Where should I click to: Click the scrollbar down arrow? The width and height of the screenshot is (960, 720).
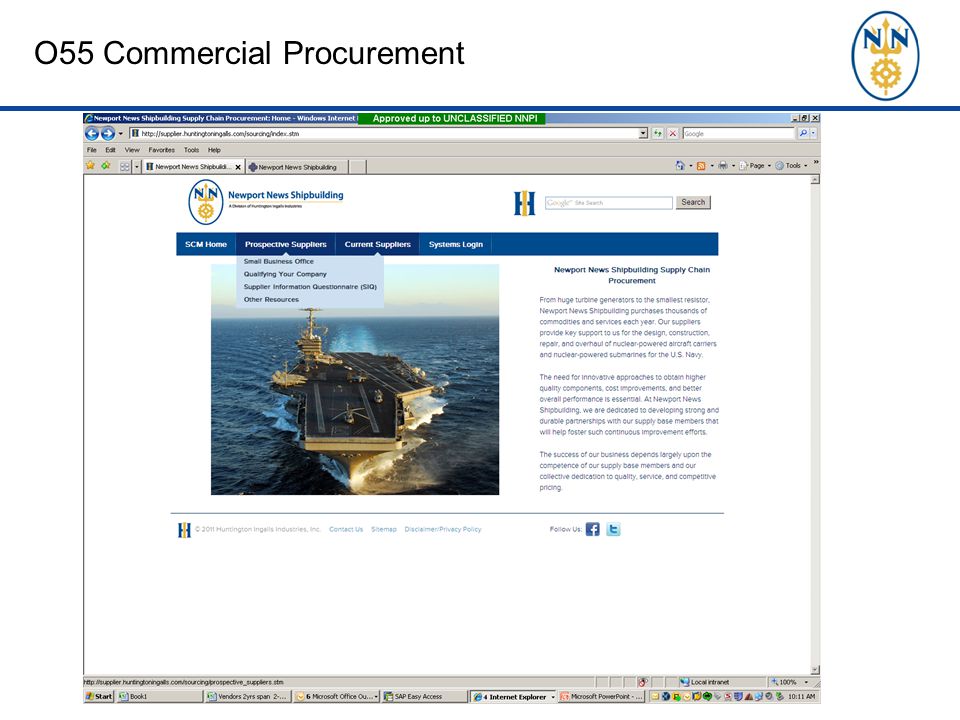[x=815, y=670]
